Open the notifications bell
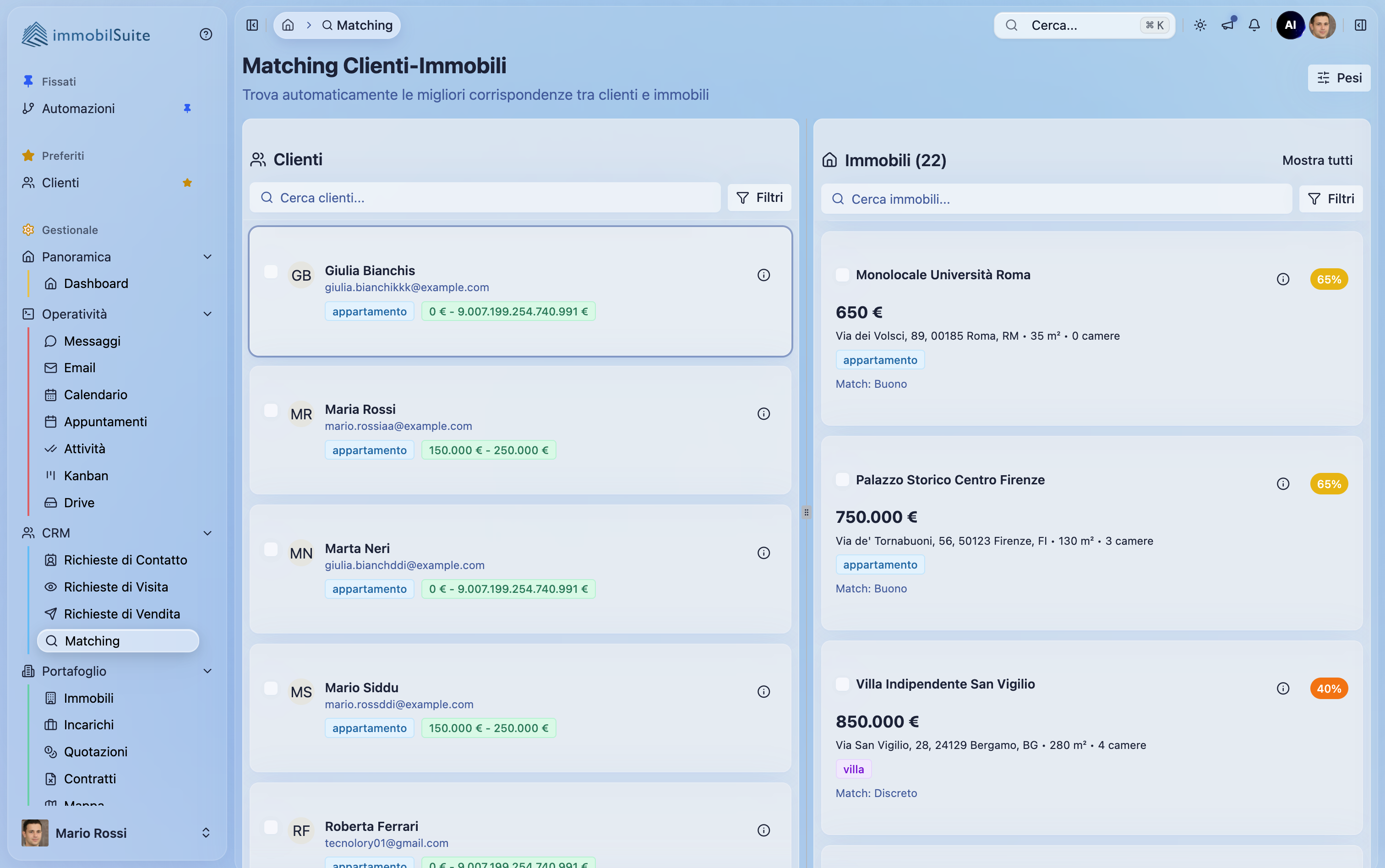Image resolution: width=1385 pixels, height=868 pixels. (1254, 25)
